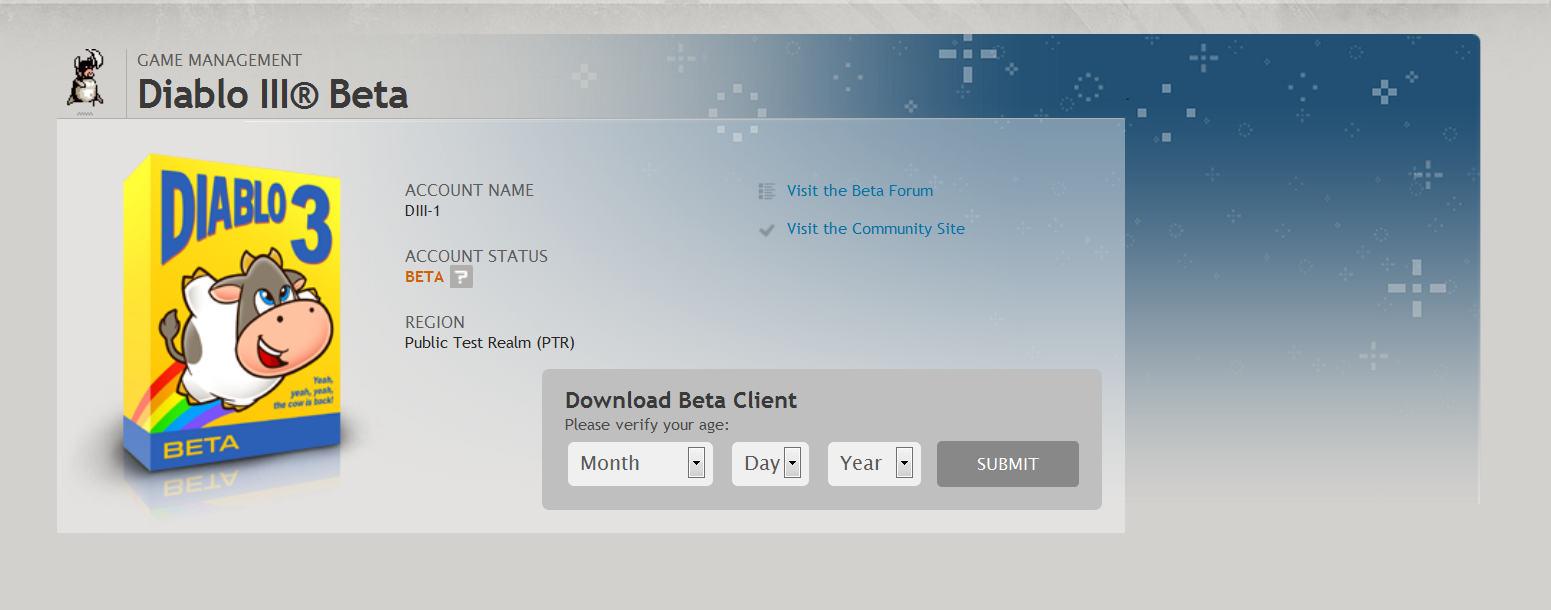Image resolution: width=1551 pixels, height=610 pixels.
Task: Click the question mark help icon beside BETA
Action: point(460,277)
